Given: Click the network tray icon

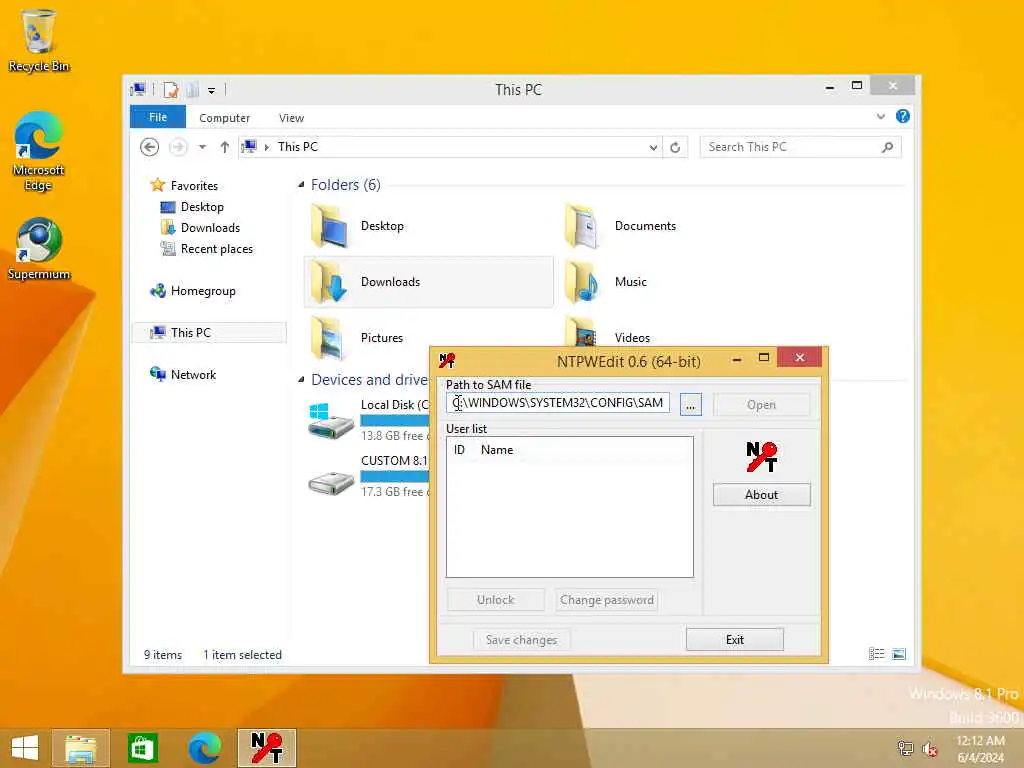Looking at the screenshot, I should click(x=905, y=748).
